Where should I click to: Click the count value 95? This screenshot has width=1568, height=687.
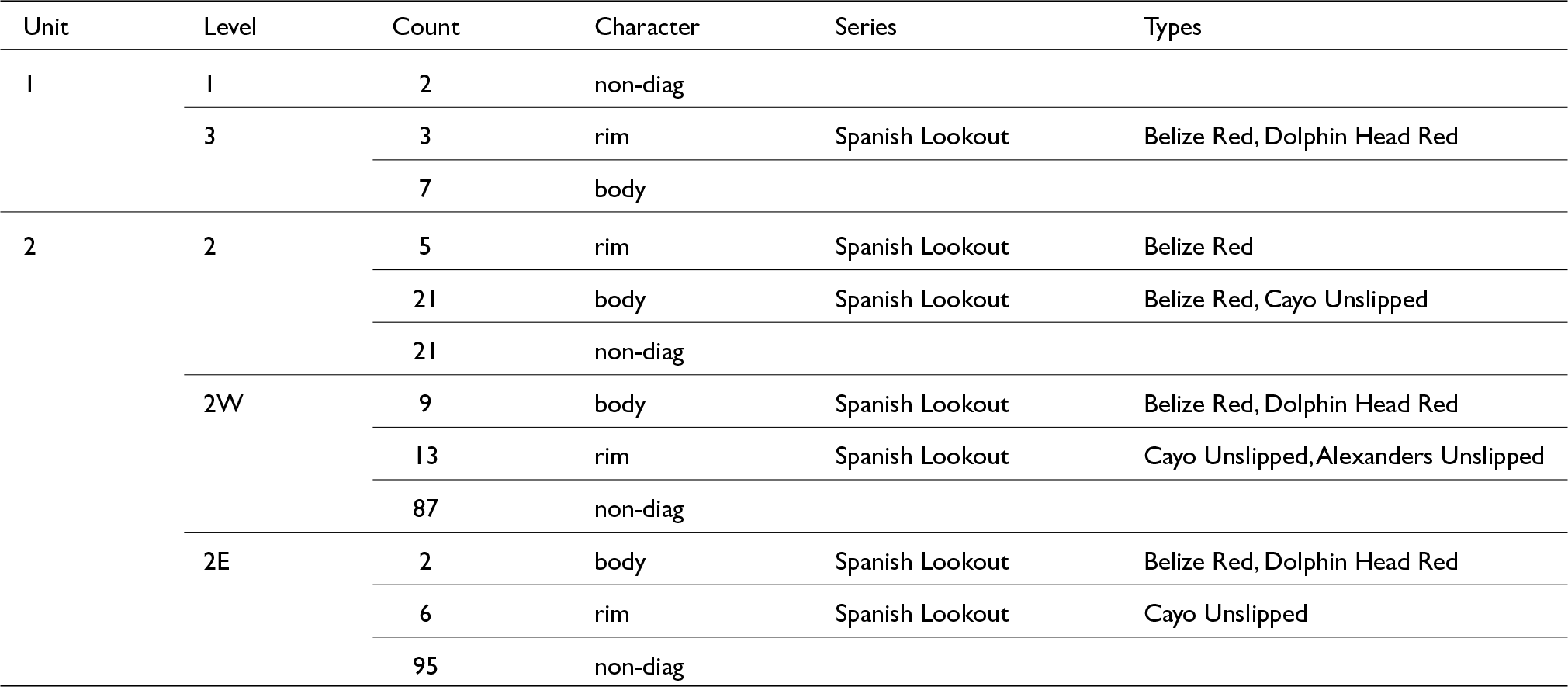[x=425, y=666]
